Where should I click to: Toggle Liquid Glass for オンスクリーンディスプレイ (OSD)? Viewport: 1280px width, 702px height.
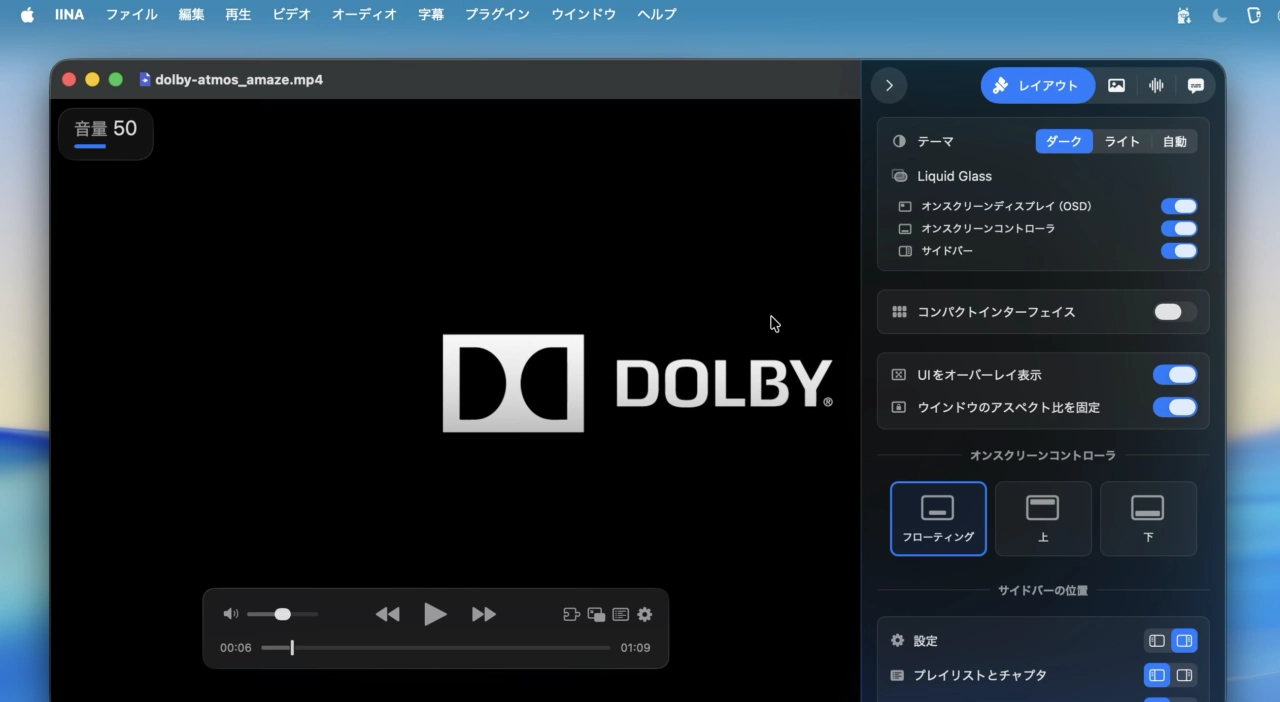click(x=1179, y=206)
